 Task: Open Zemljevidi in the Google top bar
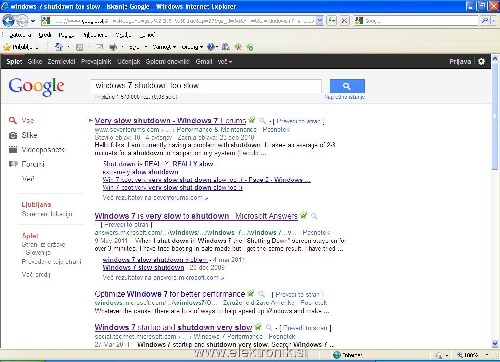(61, 62)
